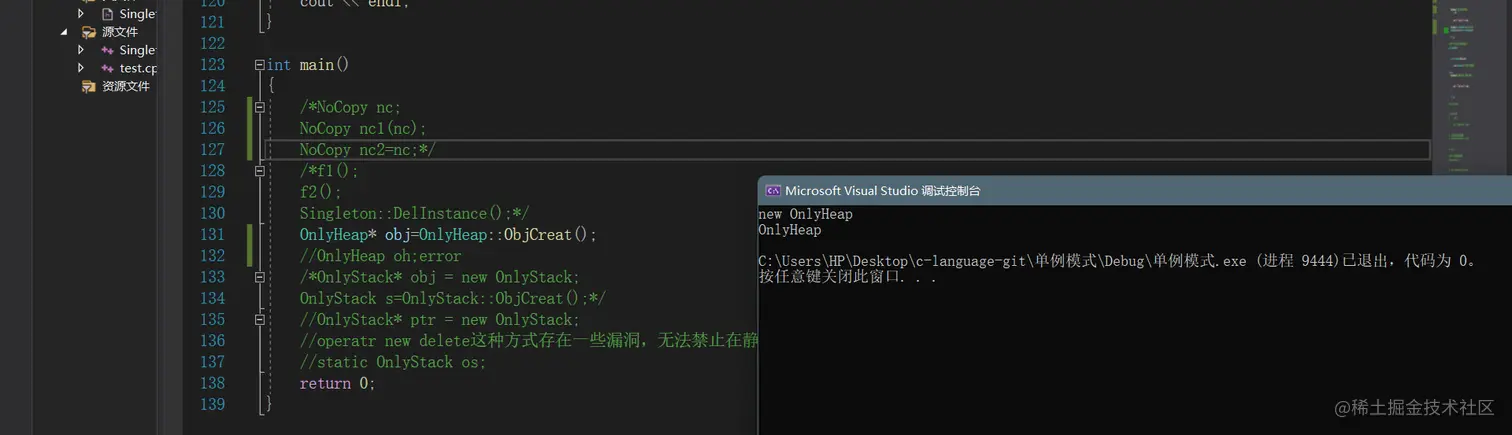The height and width of the screenshot is (435, 1512).
Task: Click line number 123 in the gutter
Action: 212,65
